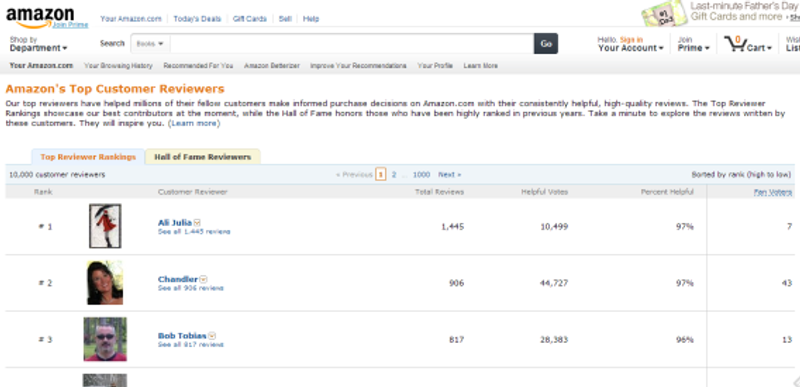Click the Go search button

coord(546,44)
